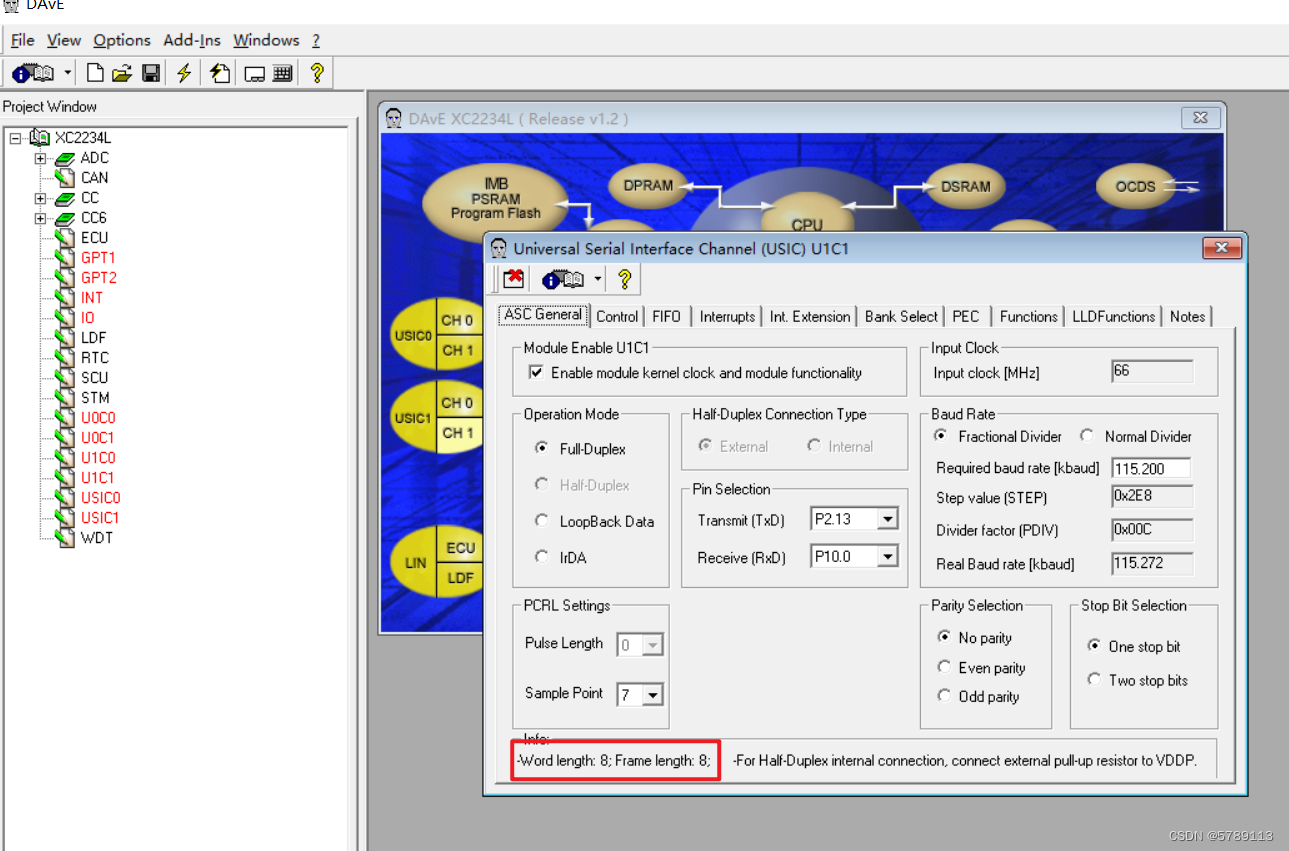Image resolution: width=1289 pixels, height=851 pixels.
Task: Click the red X close-dialog icon in USIC toolbar
Action: (x=513, y=279)
